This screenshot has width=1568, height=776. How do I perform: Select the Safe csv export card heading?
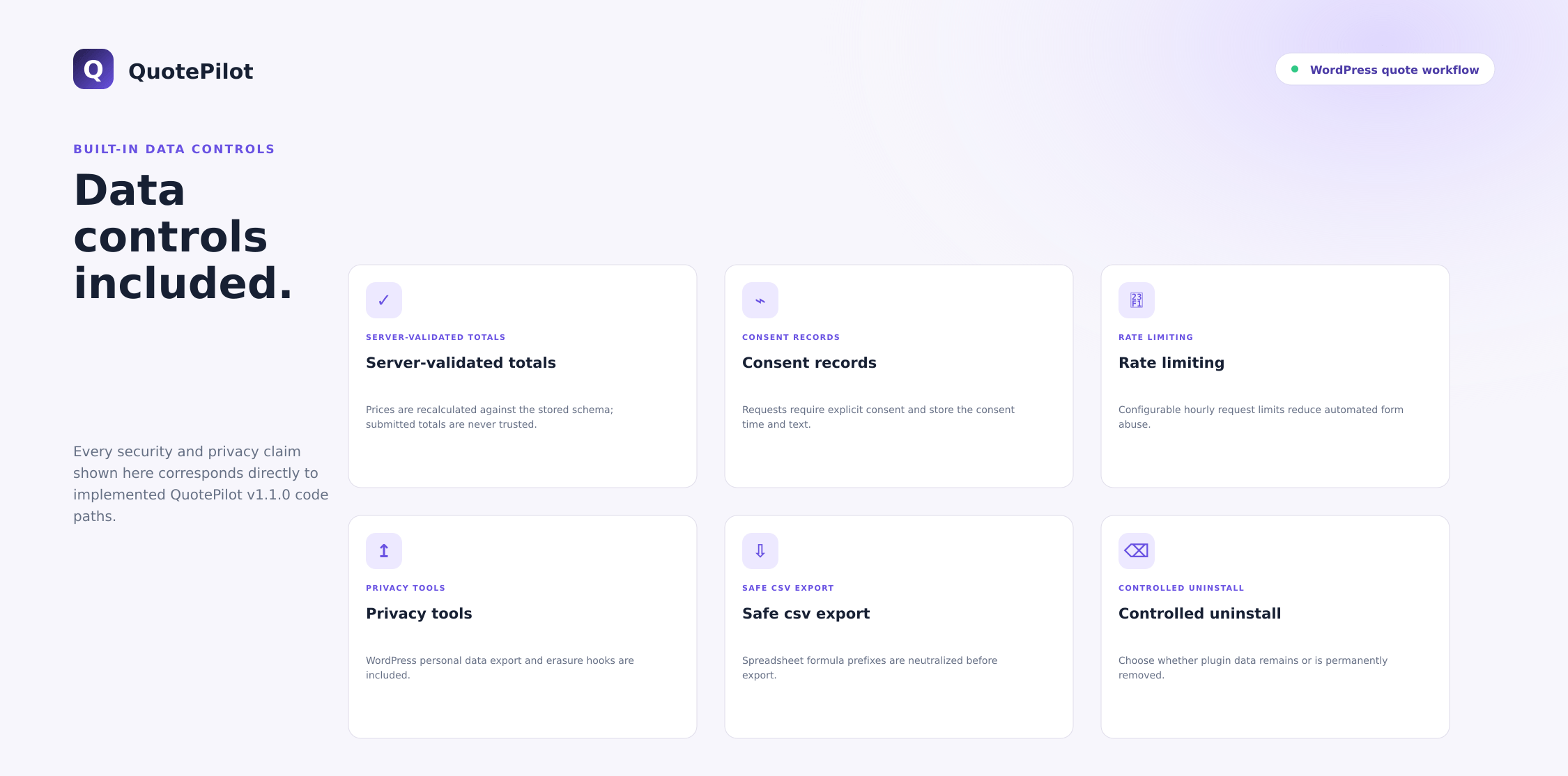click(x=806, y=613)
